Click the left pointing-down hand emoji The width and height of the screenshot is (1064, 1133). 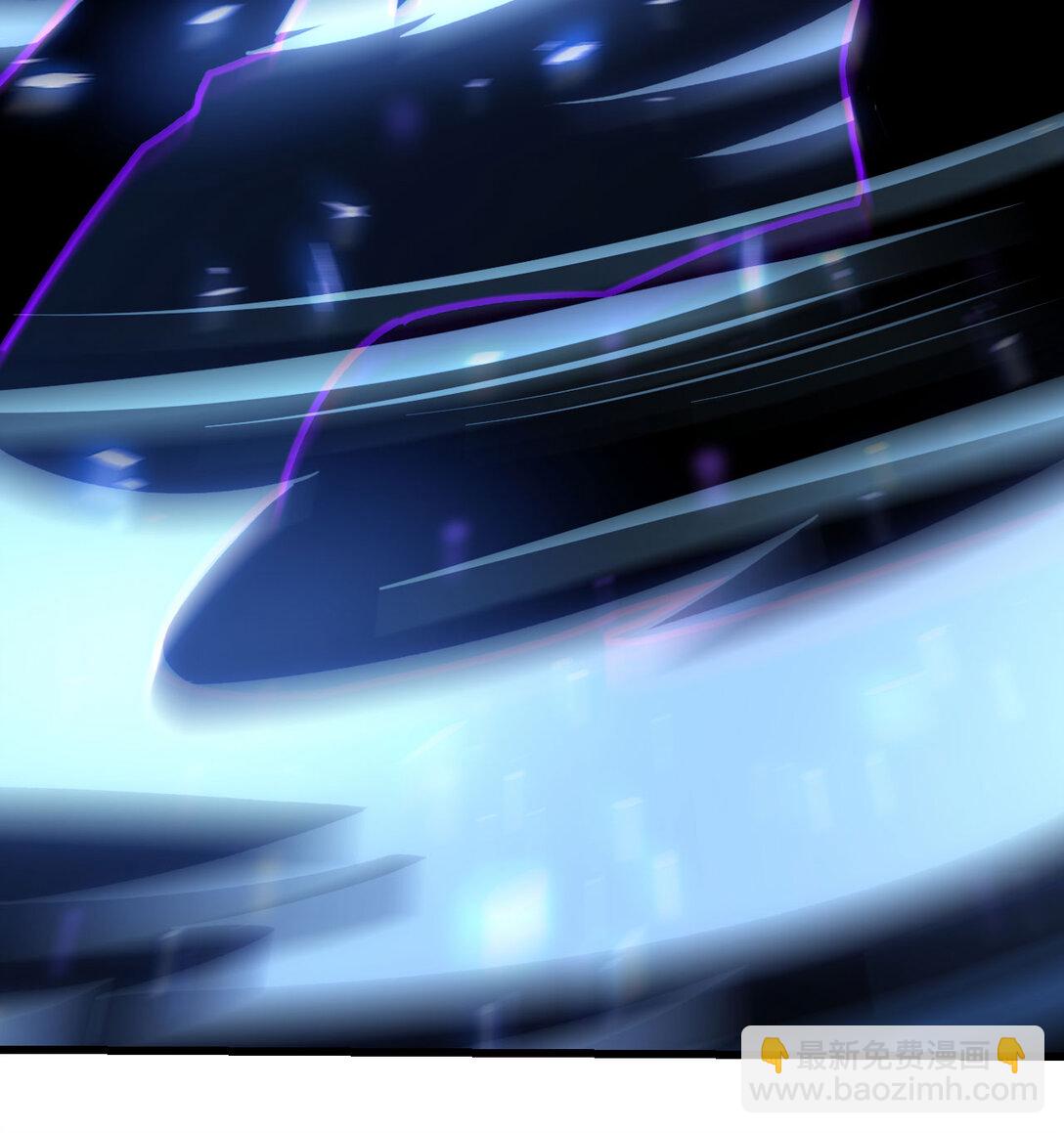(775, 1054)
